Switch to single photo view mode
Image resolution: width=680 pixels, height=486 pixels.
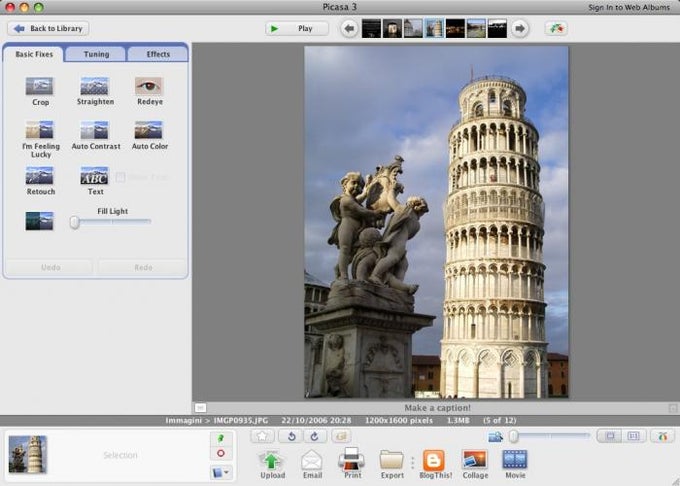(610, 436)
